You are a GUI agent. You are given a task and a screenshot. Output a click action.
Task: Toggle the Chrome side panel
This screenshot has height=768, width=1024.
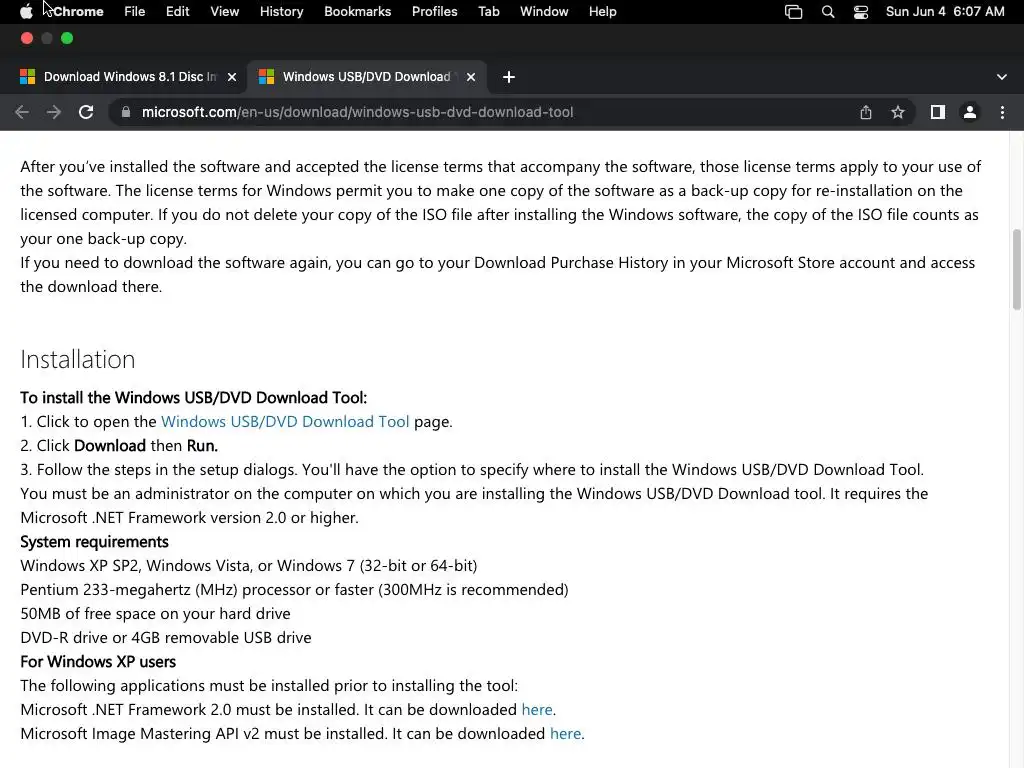937,112
